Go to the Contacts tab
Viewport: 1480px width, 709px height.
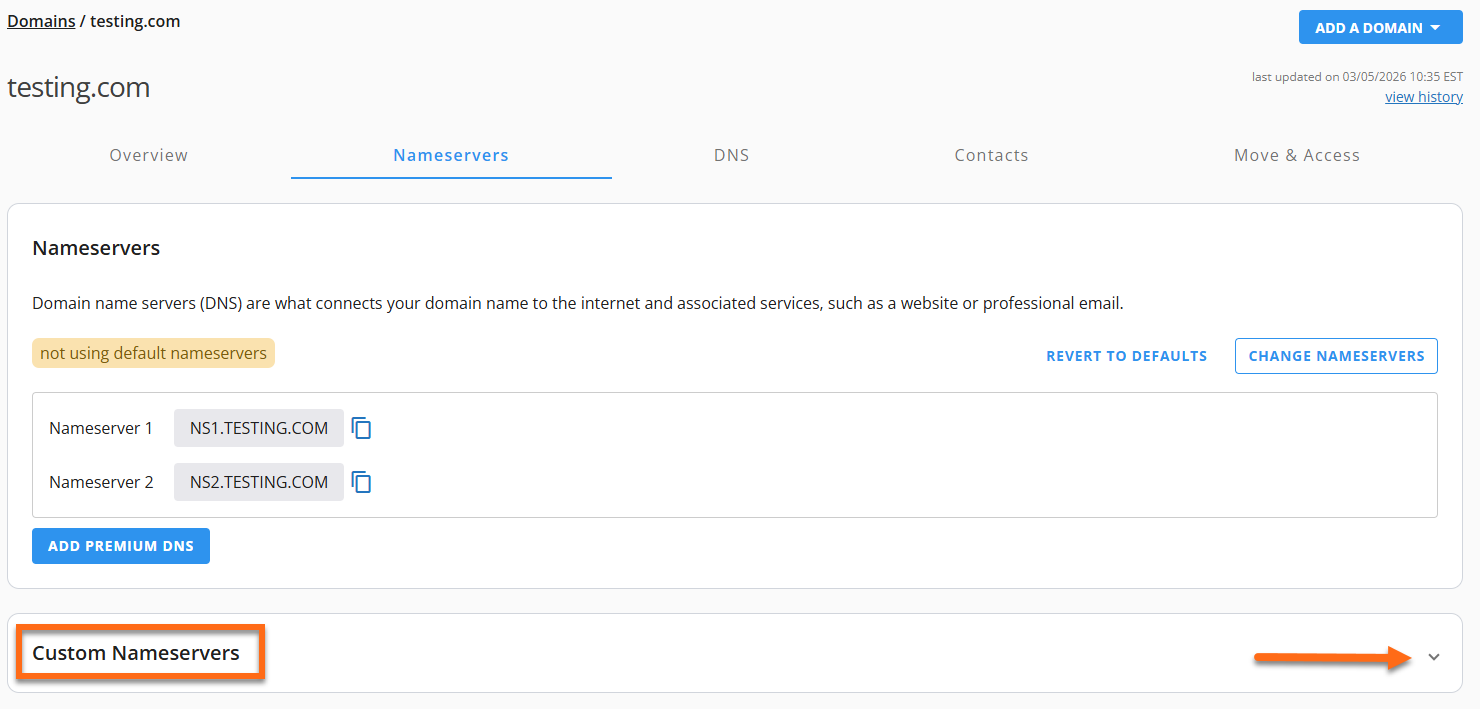(991, 155)
